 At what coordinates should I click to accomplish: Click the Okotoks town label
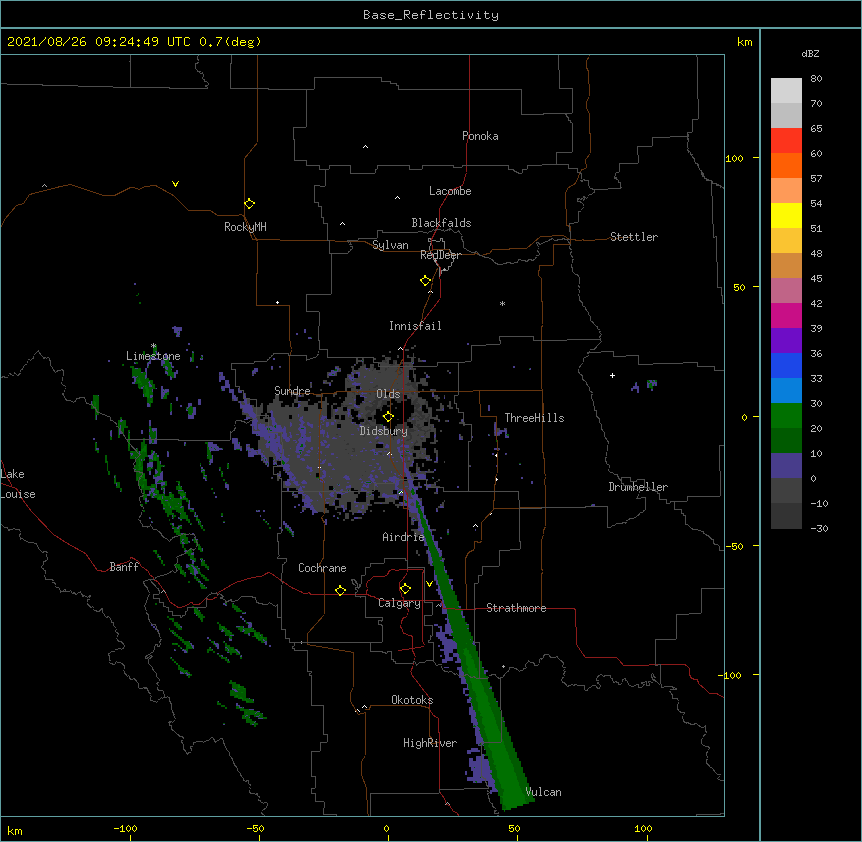[x=412, y=700]
